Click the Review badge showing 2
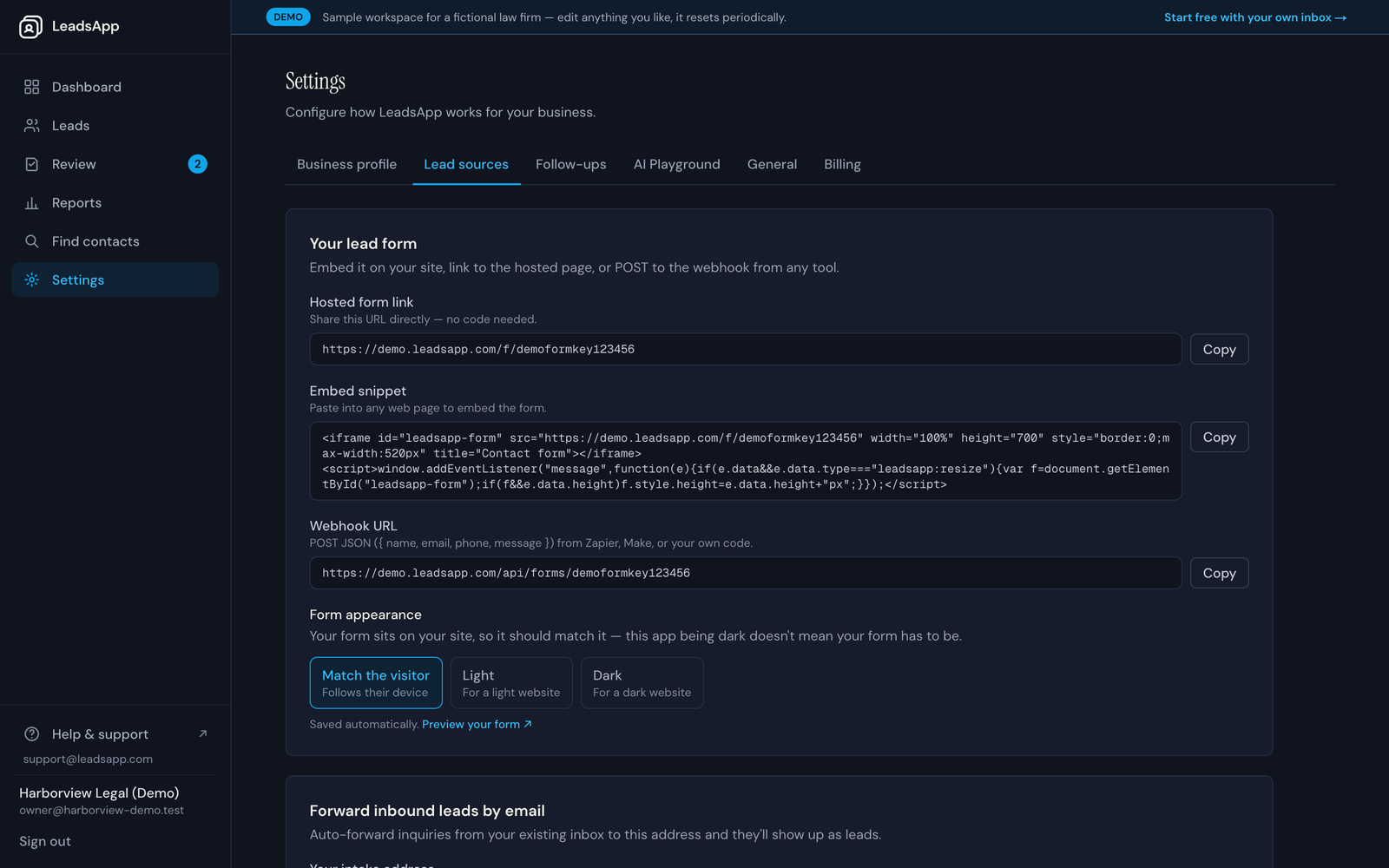The image size is (1389, 868). 198,164
